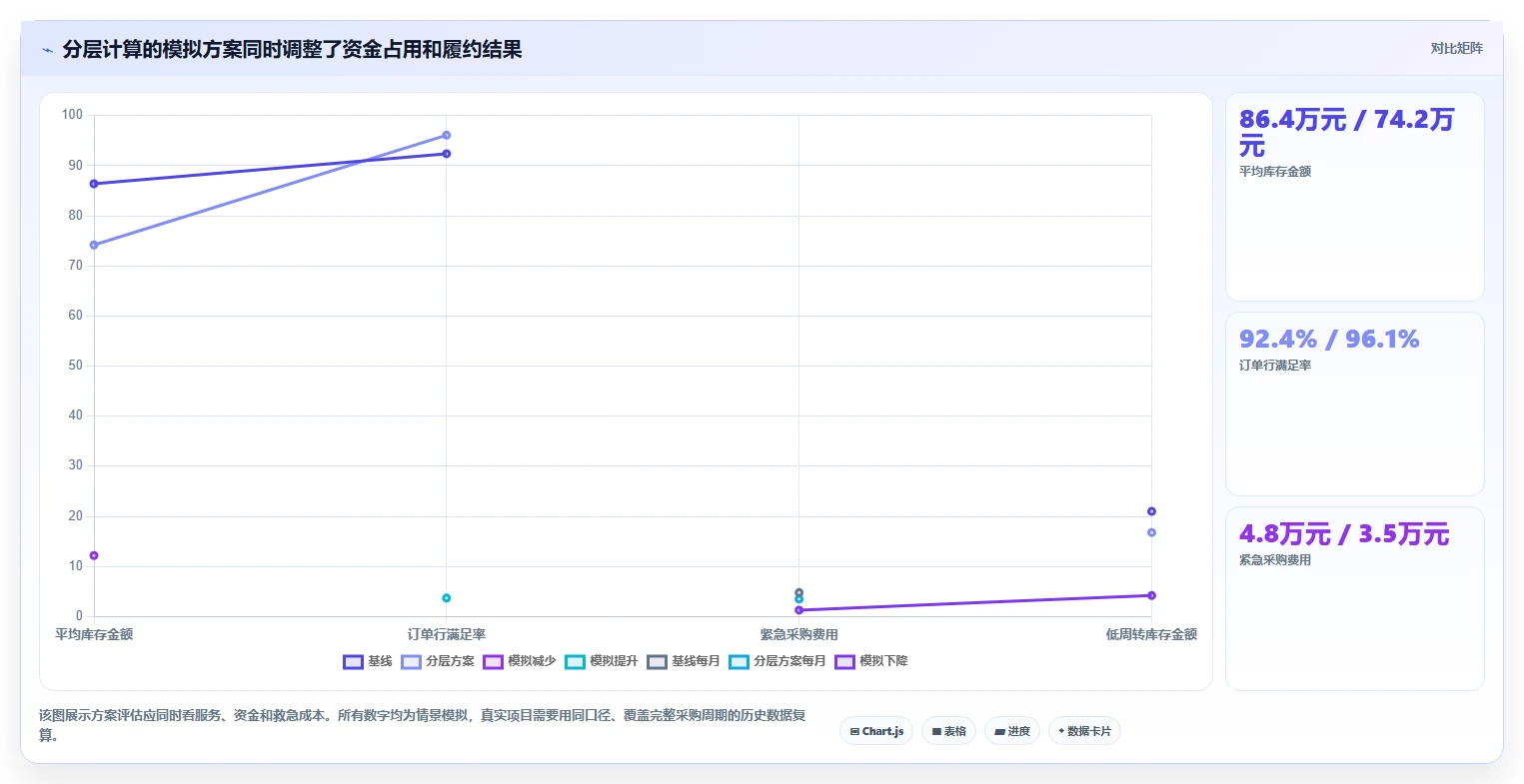
Task: Click the 数据卡片 tag
Action: 1084,731
